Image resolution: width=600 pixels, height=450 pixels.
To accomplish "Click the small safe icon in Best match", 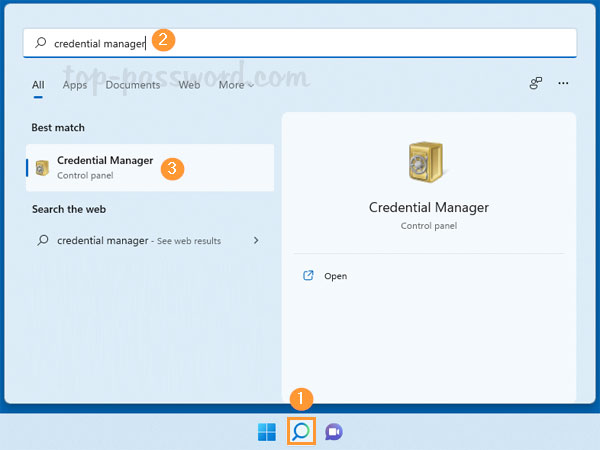I will (42, 167).
